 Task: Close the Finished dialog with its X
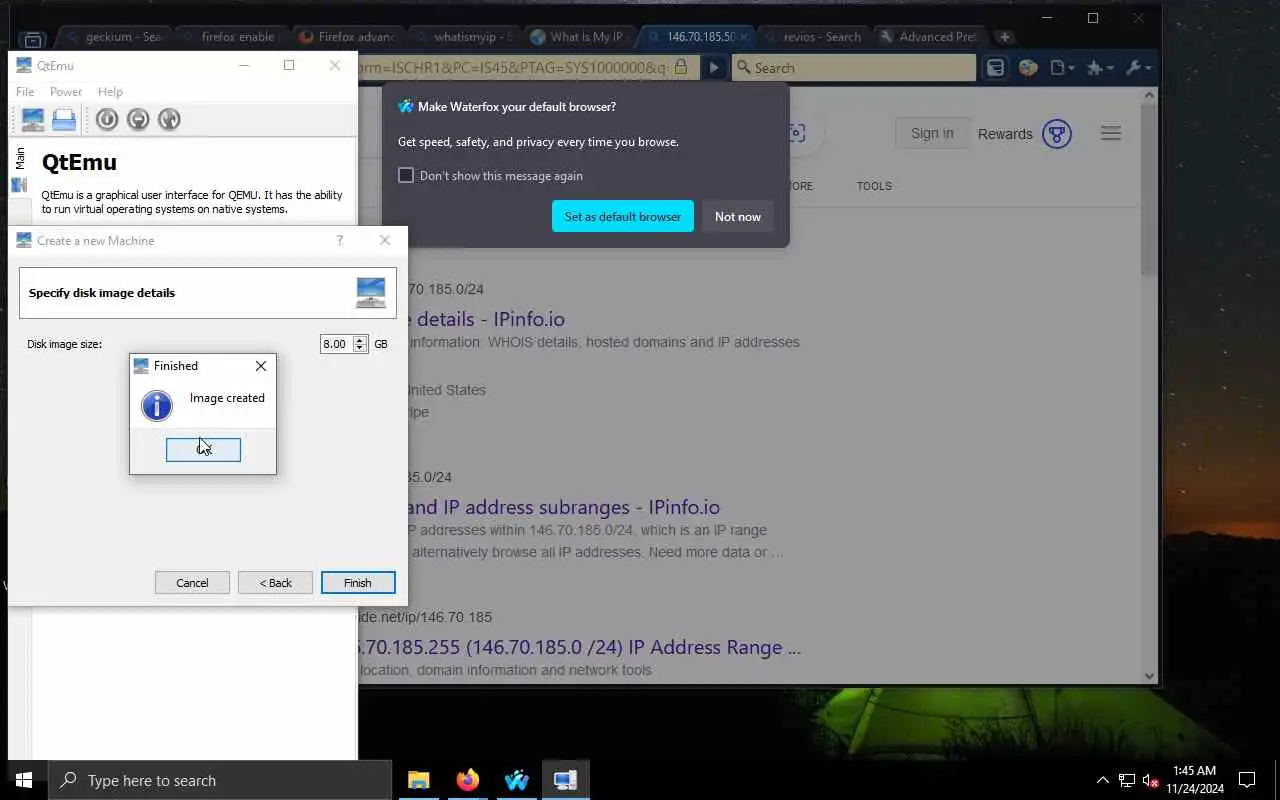pos(261,366)
